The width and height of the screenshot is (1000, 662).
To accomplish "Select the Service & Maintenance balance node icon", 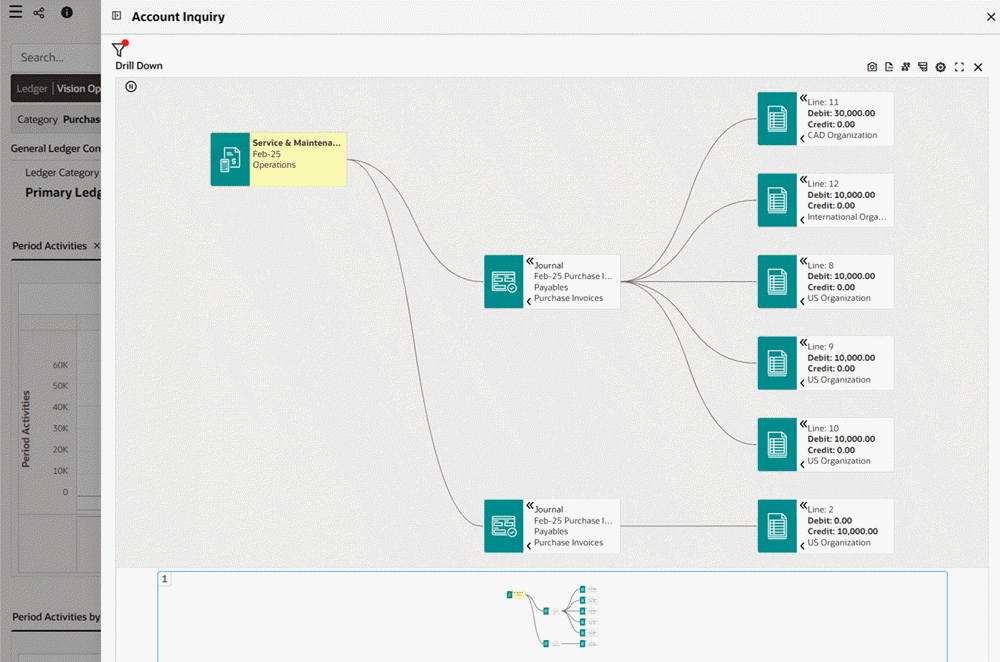I will [230, 159].
